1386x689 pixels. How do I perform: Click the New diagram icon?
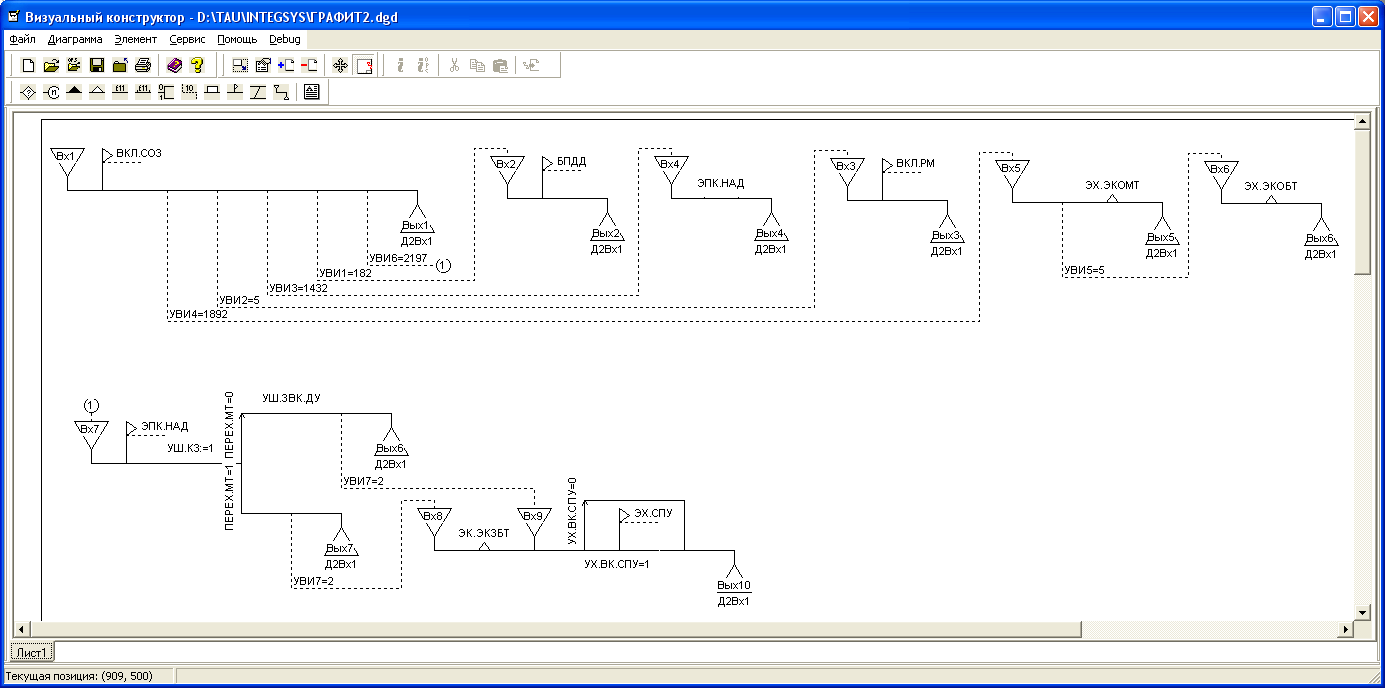tap(28, 66)
